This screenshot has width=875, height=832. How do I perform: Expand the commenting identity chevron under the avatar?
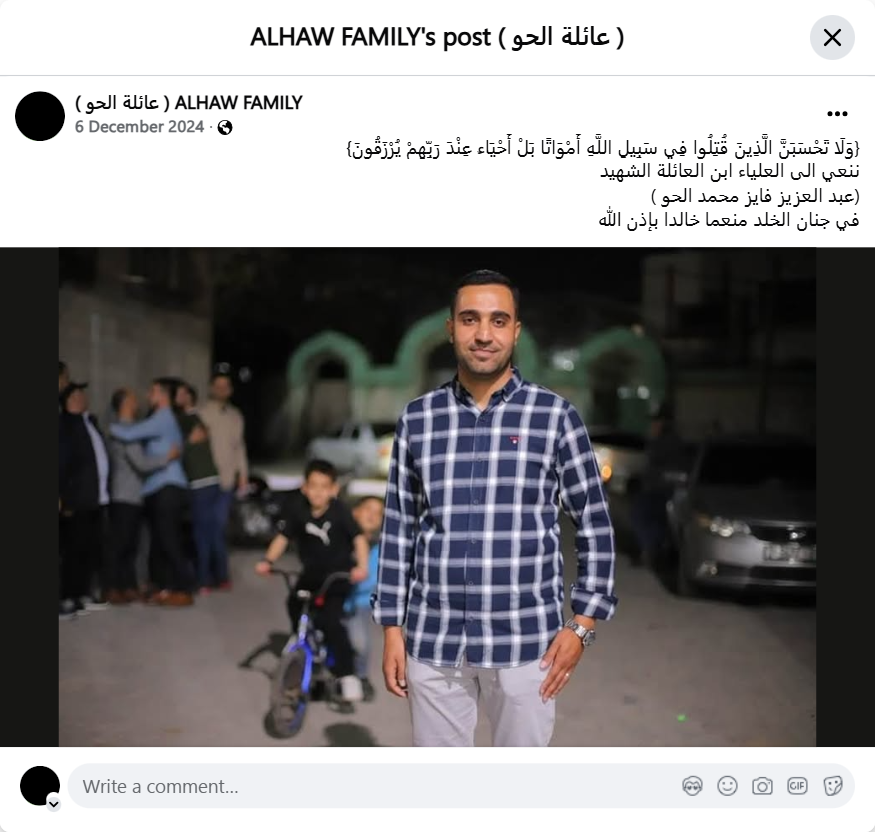[x=54, y=804]
